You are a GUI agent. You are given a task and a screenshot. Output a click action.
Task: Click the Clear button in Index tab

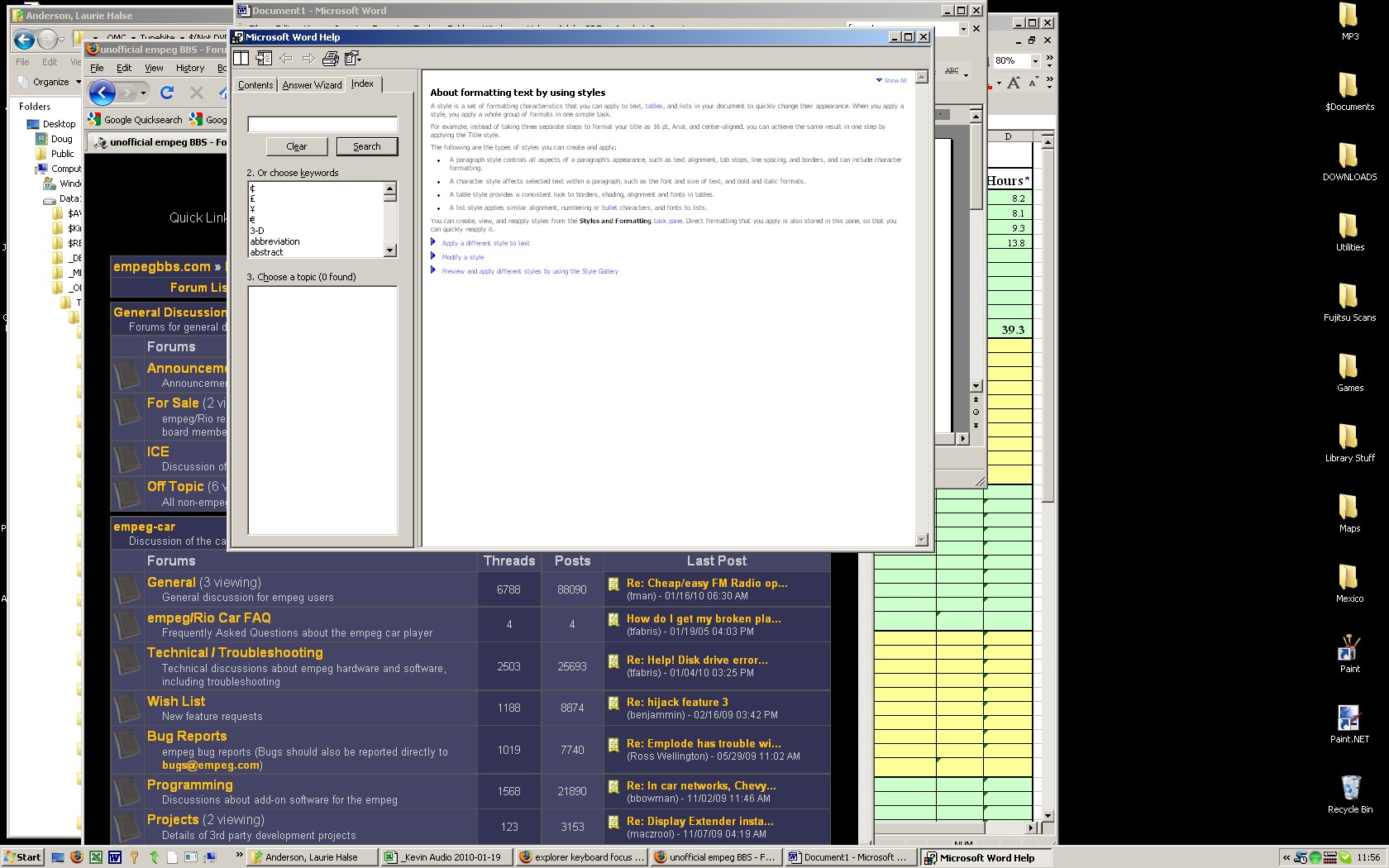(296, 146)
